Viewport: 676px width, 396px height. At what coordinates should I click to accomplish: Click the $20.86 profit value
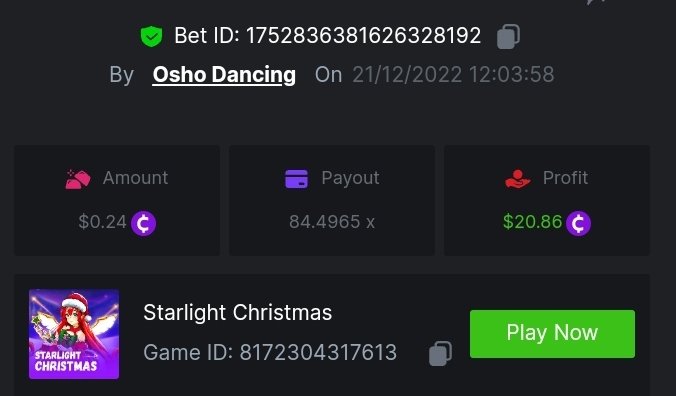click(x=532, y=222)
